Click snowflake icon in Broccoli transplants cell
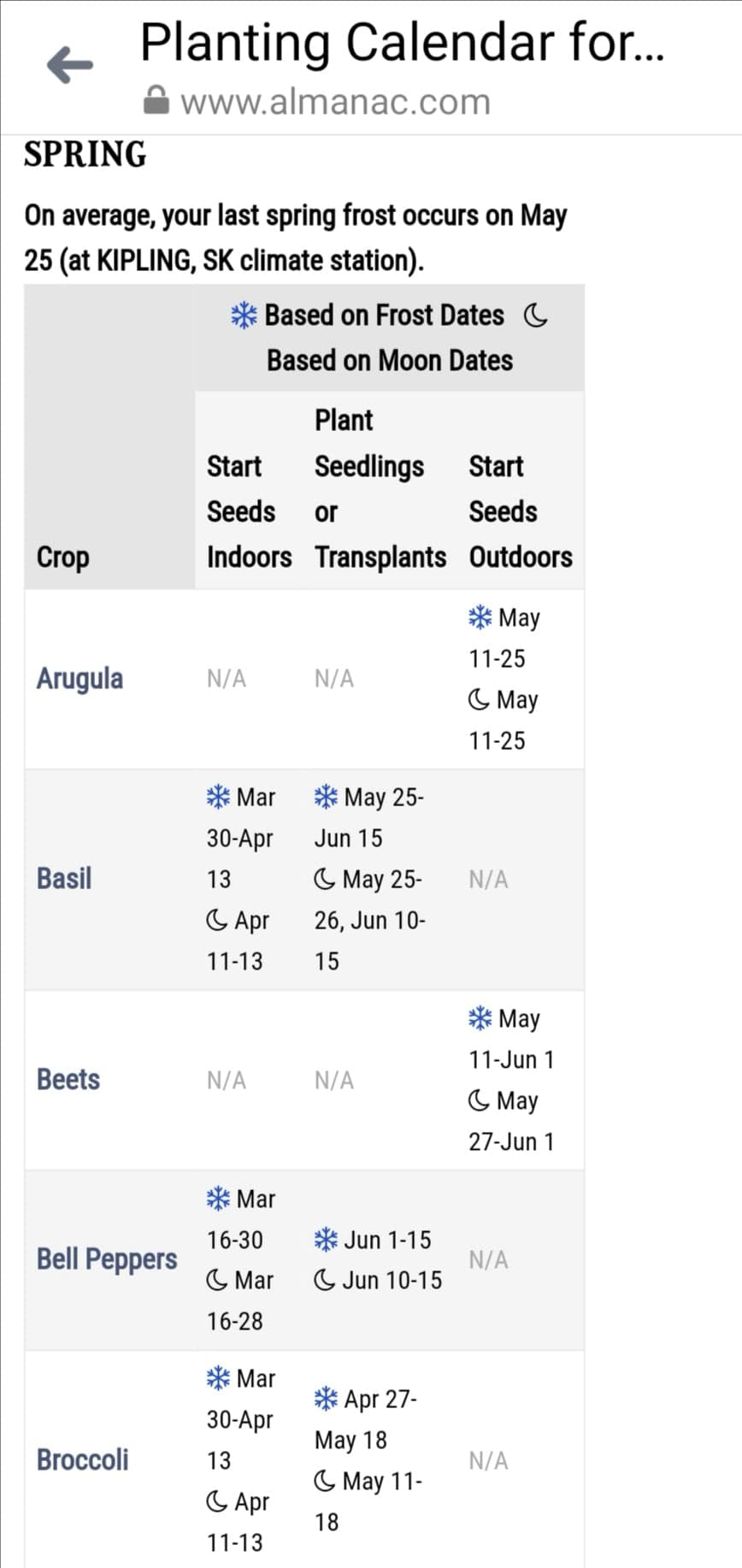The width and height of the screenshot is (742, 1568). coord(326,1399)
